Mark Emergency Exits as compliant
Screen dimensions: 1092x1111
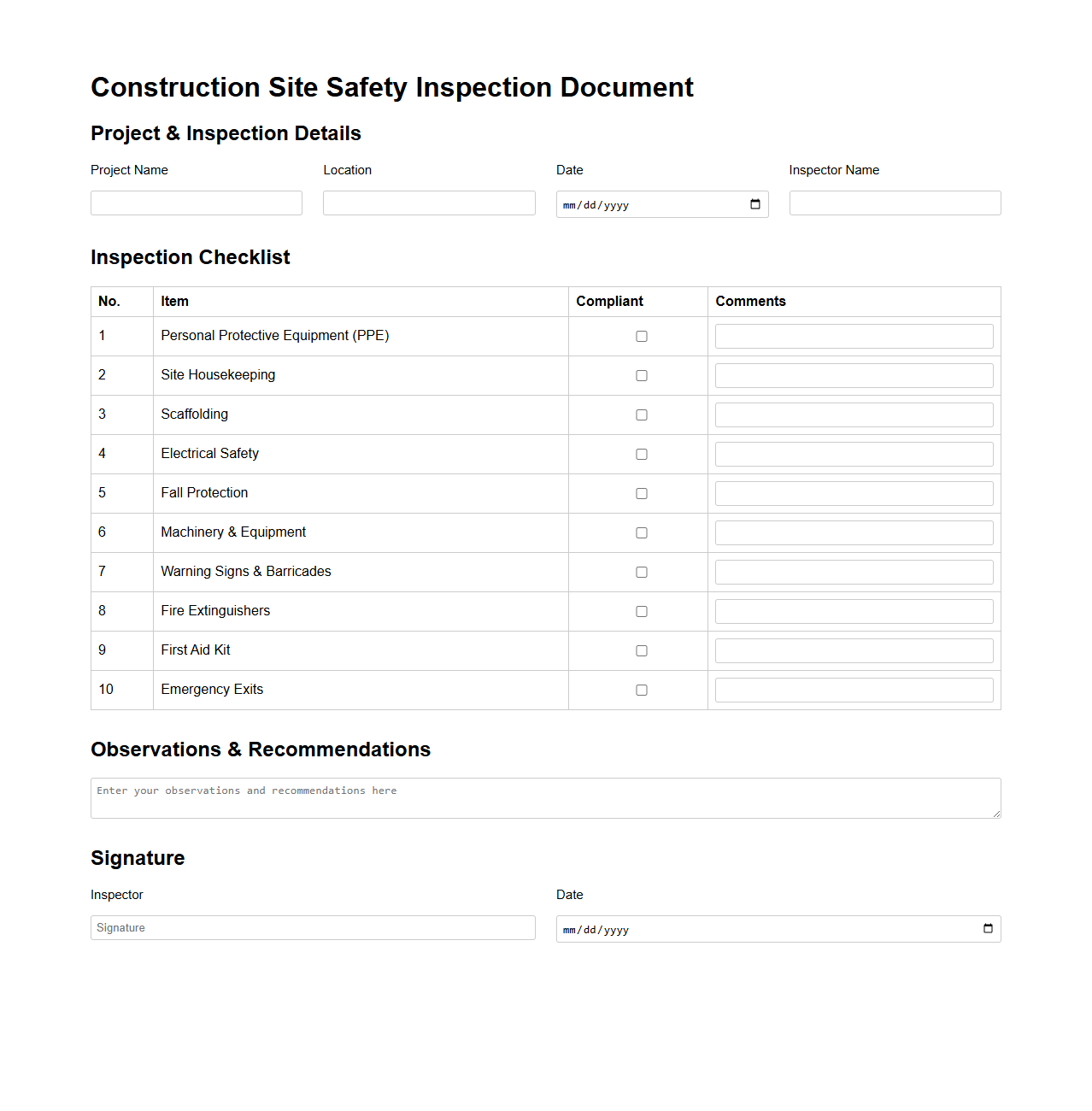click(641, 690)
